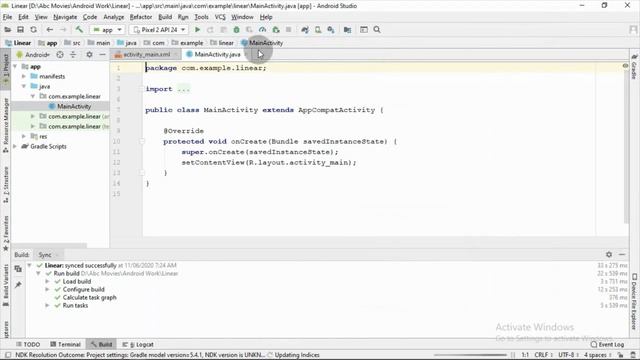Open the app run configuration dropdown
The image size is (640, 360).
point(107,30)
